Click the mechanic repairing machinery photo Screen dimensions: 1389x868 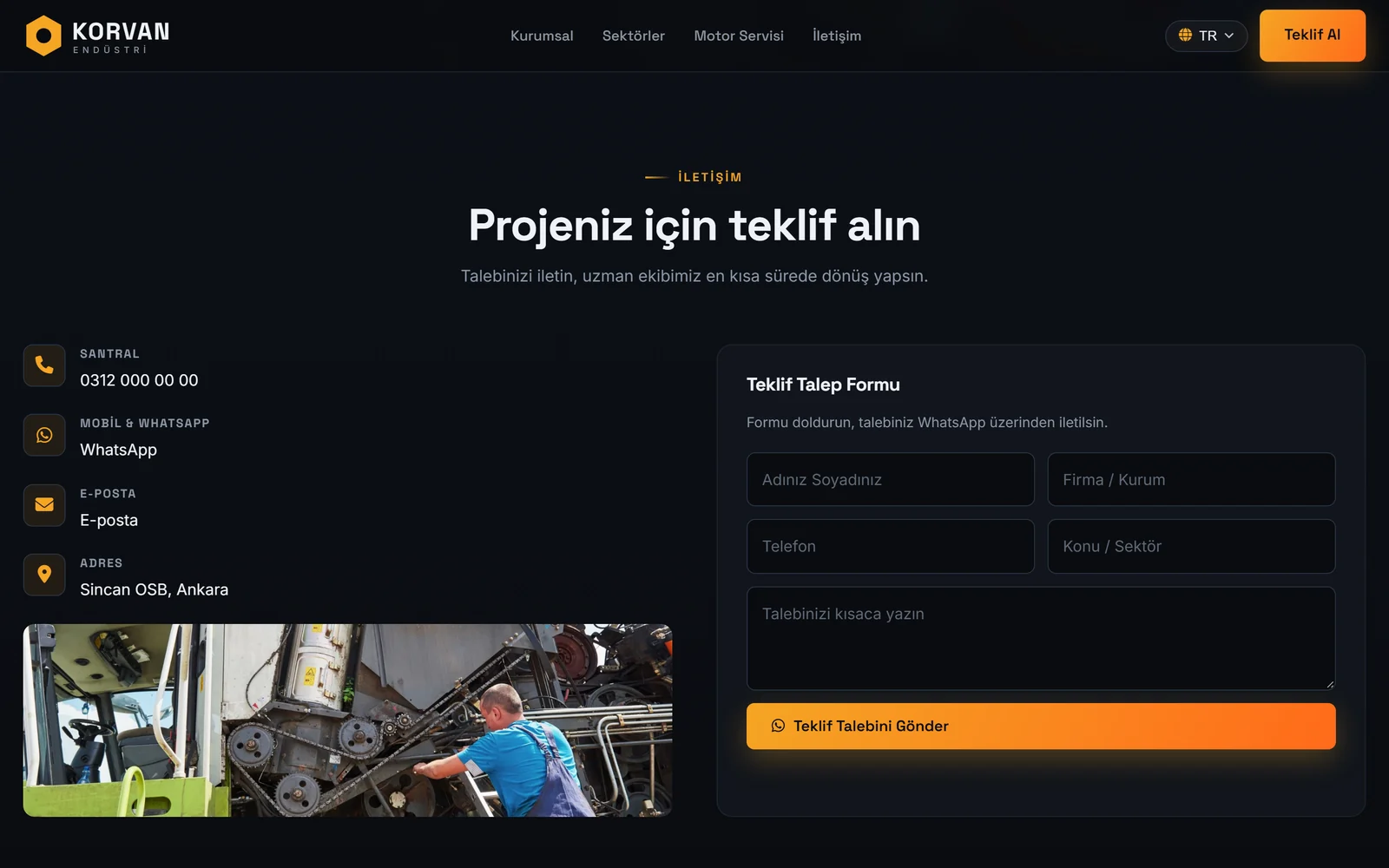point(347,720)
